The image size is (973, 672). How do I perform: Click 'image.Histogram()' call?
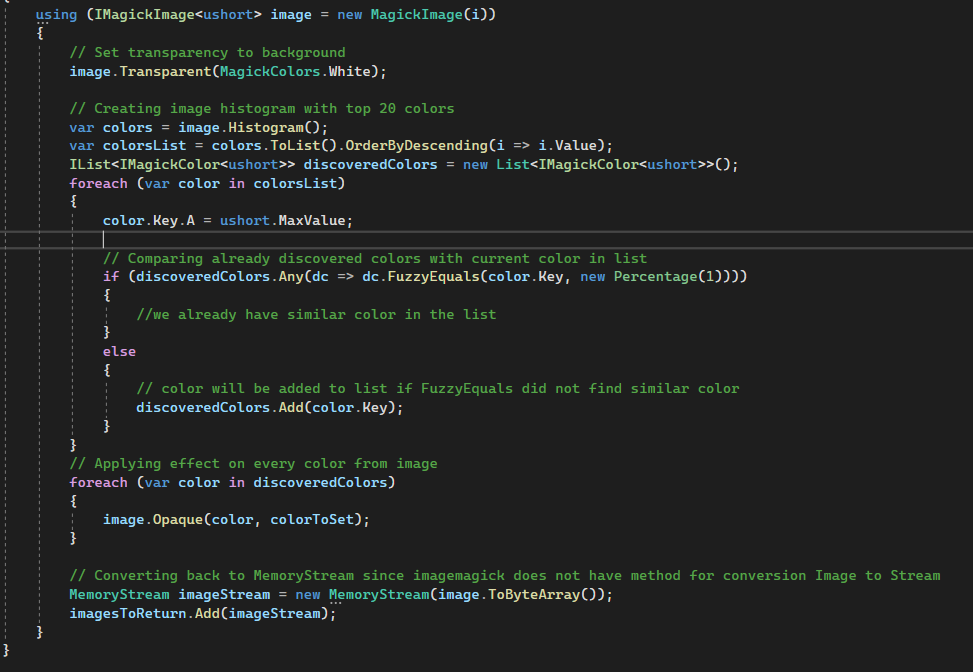pos(249,127)
